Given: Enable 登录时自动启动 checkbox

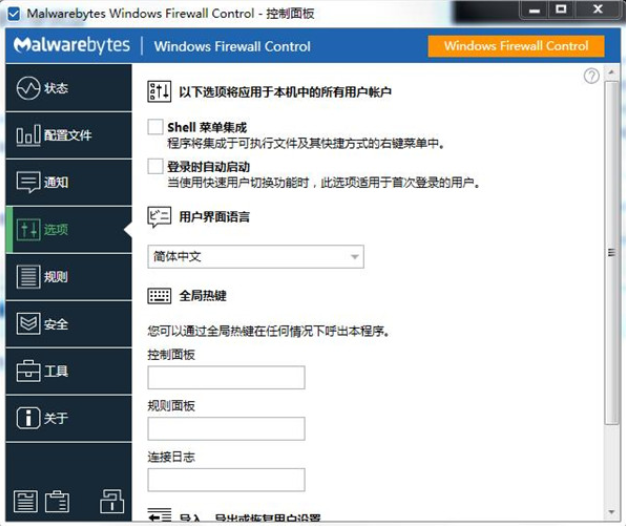Looking at the screenshot, I should [155, 166].
